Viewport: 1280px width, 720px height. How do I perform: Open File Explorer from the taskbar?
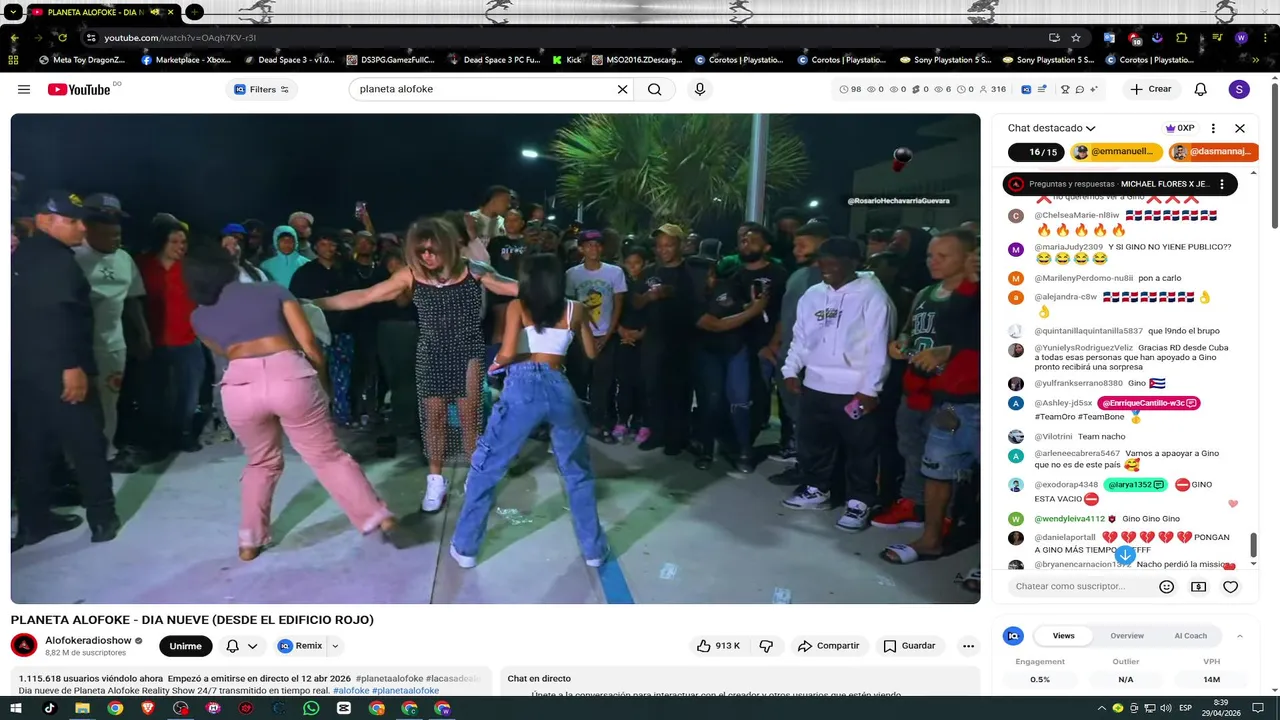82,708
